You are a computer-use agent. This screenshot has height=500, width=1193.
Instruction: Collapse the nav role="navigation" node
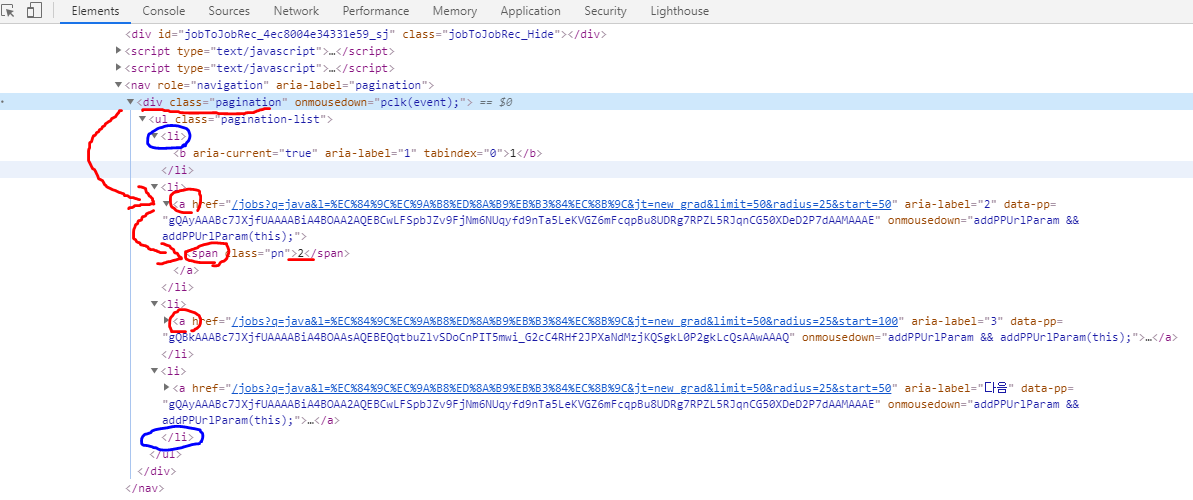click(118, 85)
